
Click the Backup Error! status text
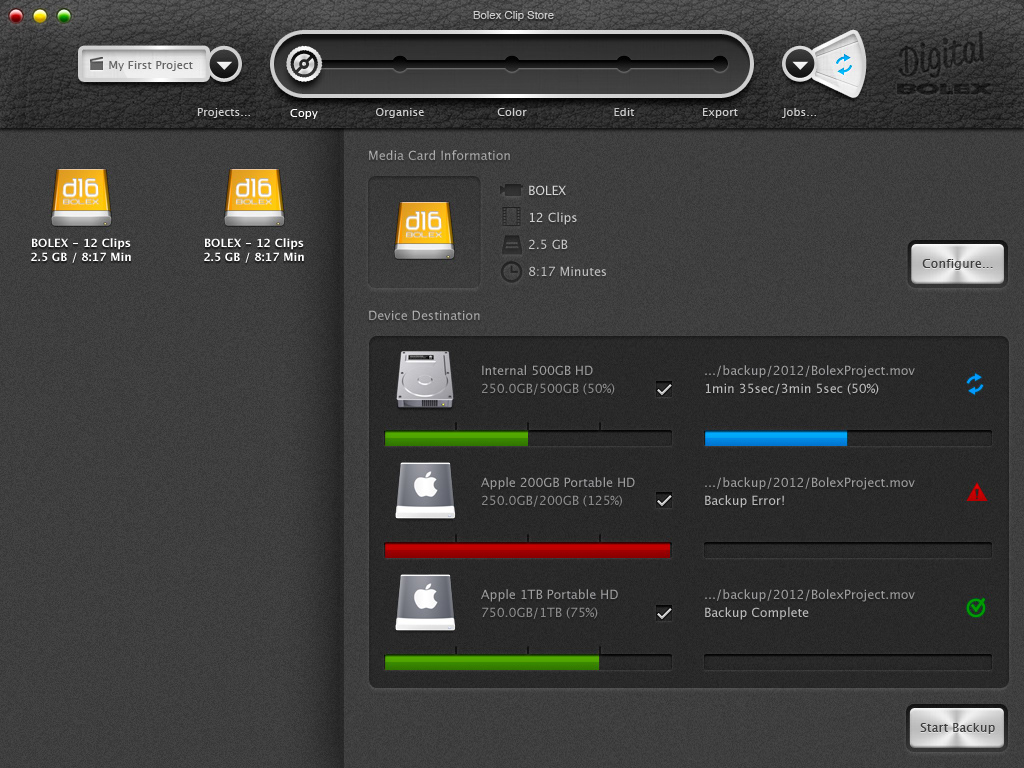(744, 501)
